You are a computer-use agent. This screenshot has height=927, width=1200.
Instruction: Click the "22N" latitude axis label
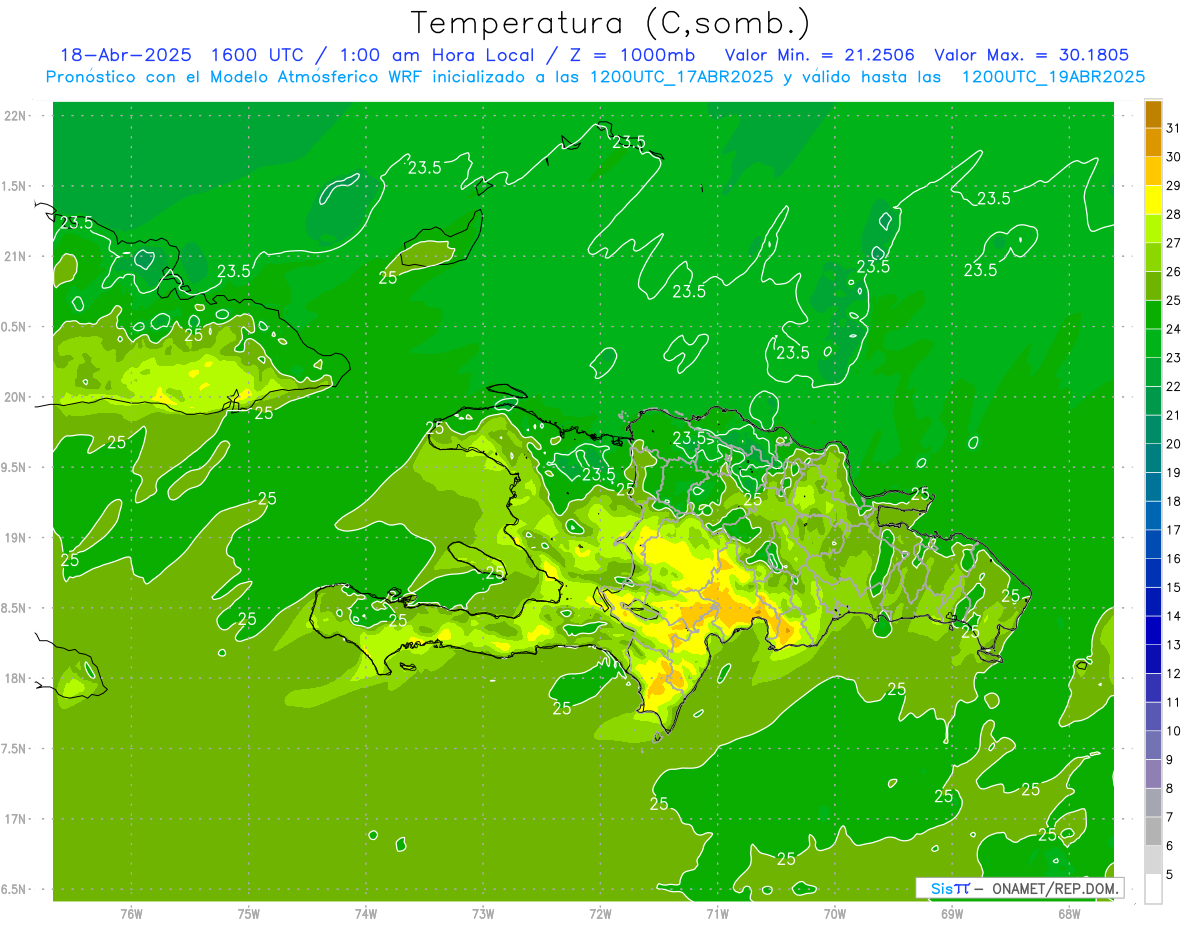click(17, 116)
